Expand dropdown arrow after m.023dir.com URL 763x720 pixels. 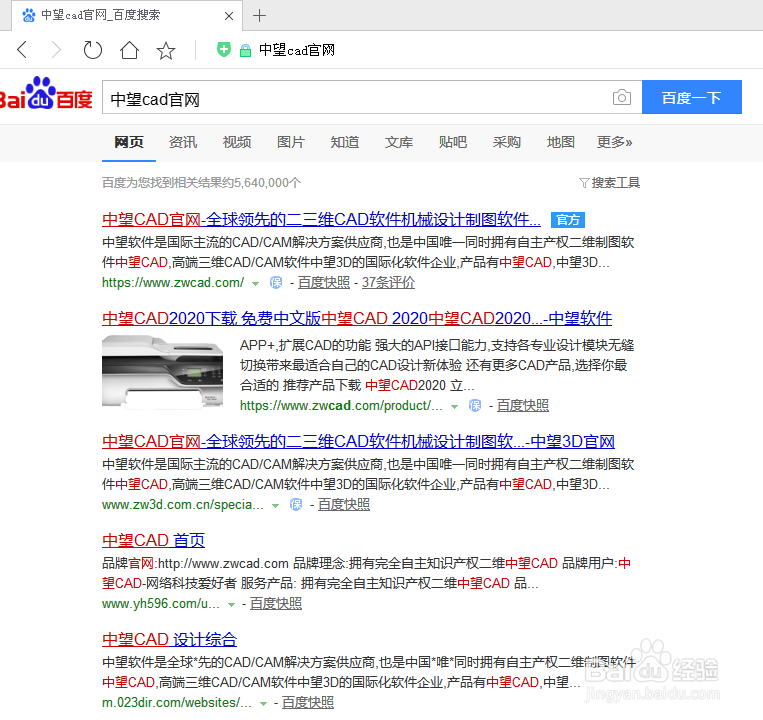pyautogui.click(x=264, y=704)
